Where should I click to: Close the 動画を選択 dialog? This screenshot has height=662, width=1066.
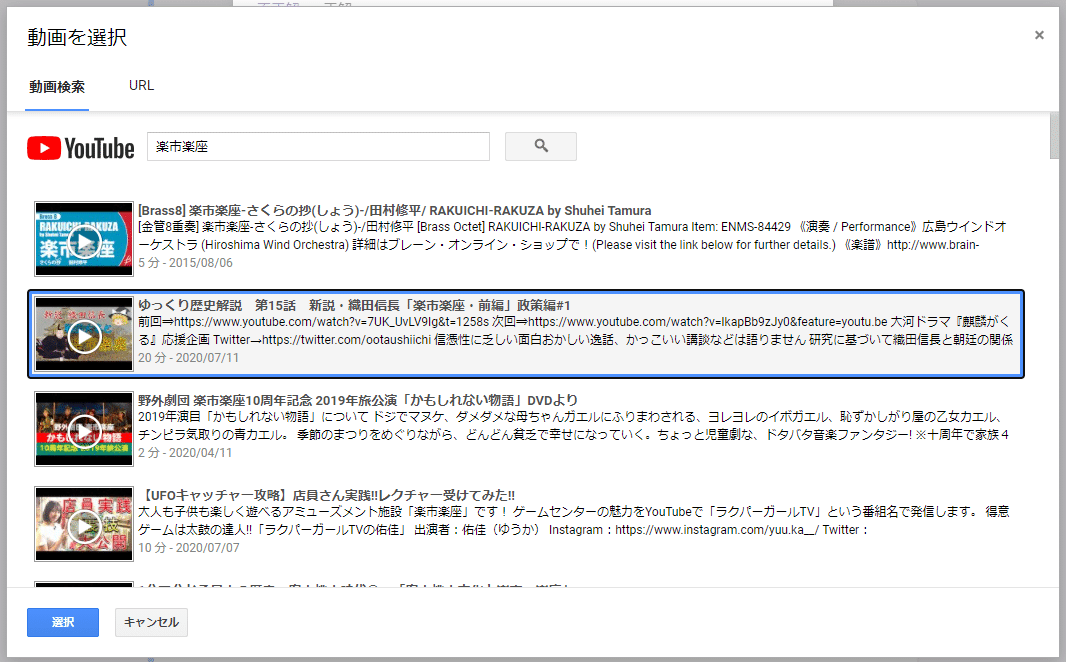click(x=1039, y=35)
